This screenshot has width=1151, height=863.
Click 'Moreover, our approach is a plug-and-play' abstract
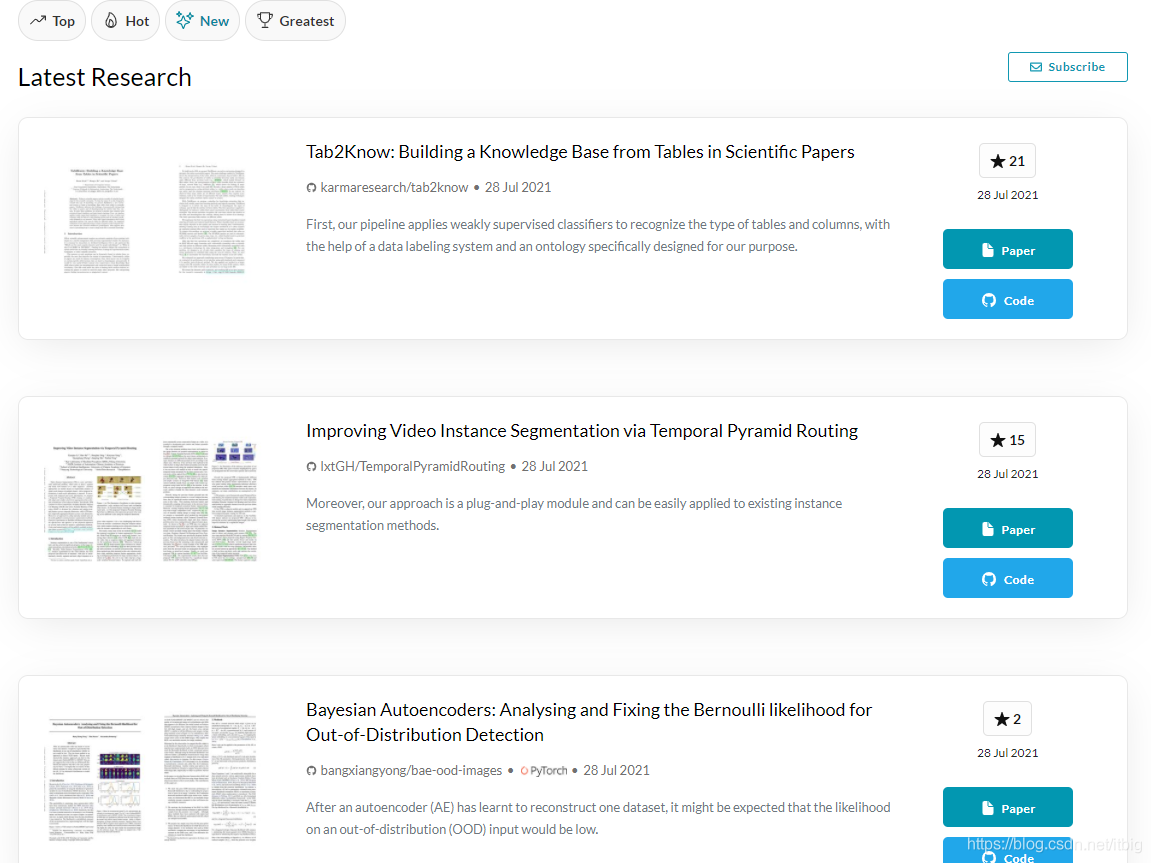tap(574, 514)
